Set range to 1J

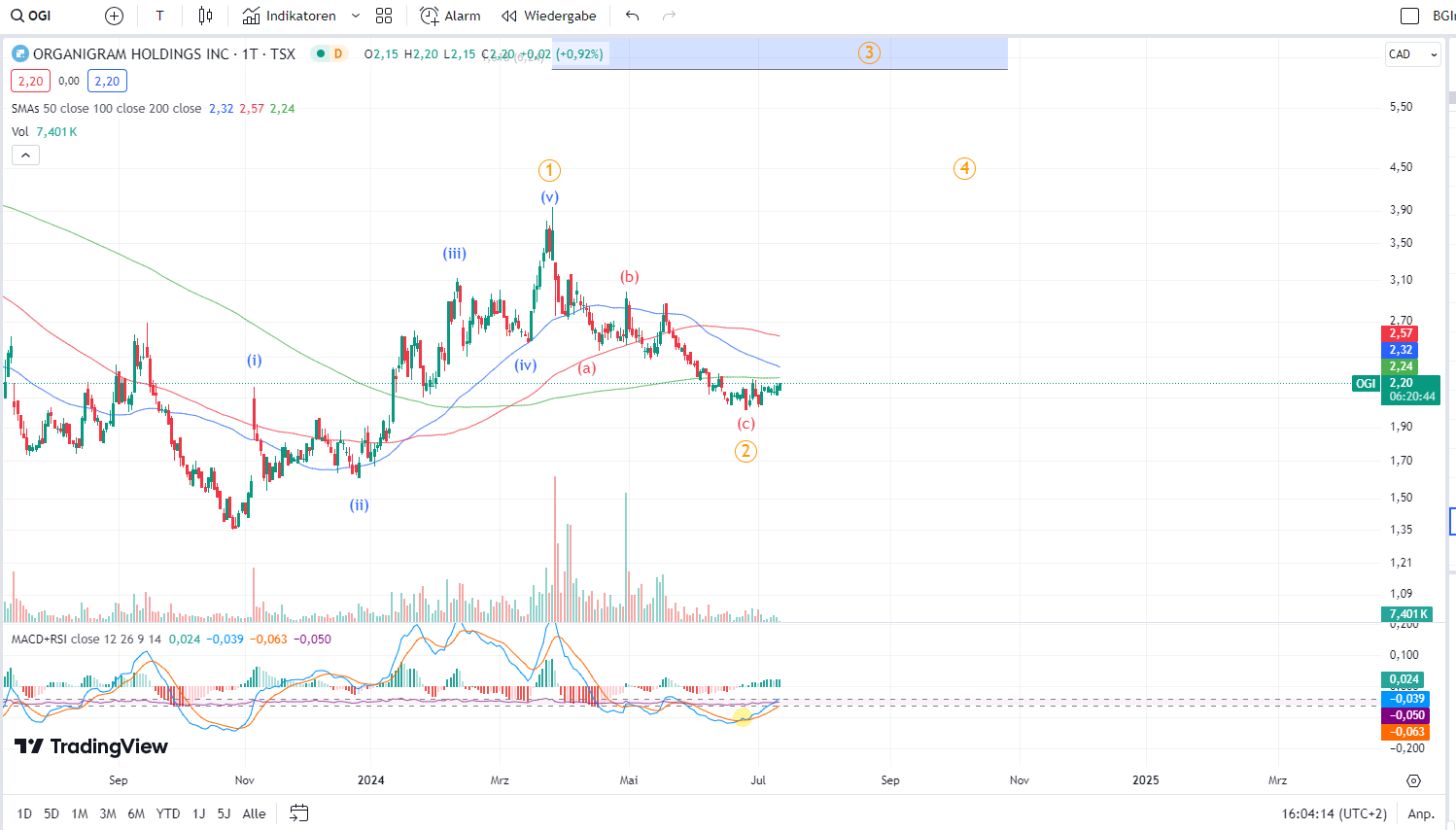tap(198, 813)
